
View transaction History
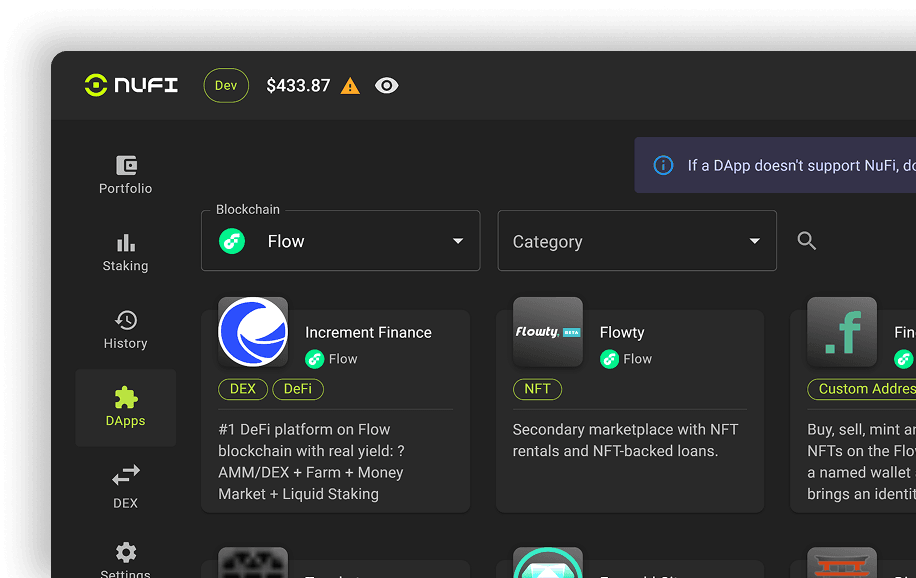[125, 330]
